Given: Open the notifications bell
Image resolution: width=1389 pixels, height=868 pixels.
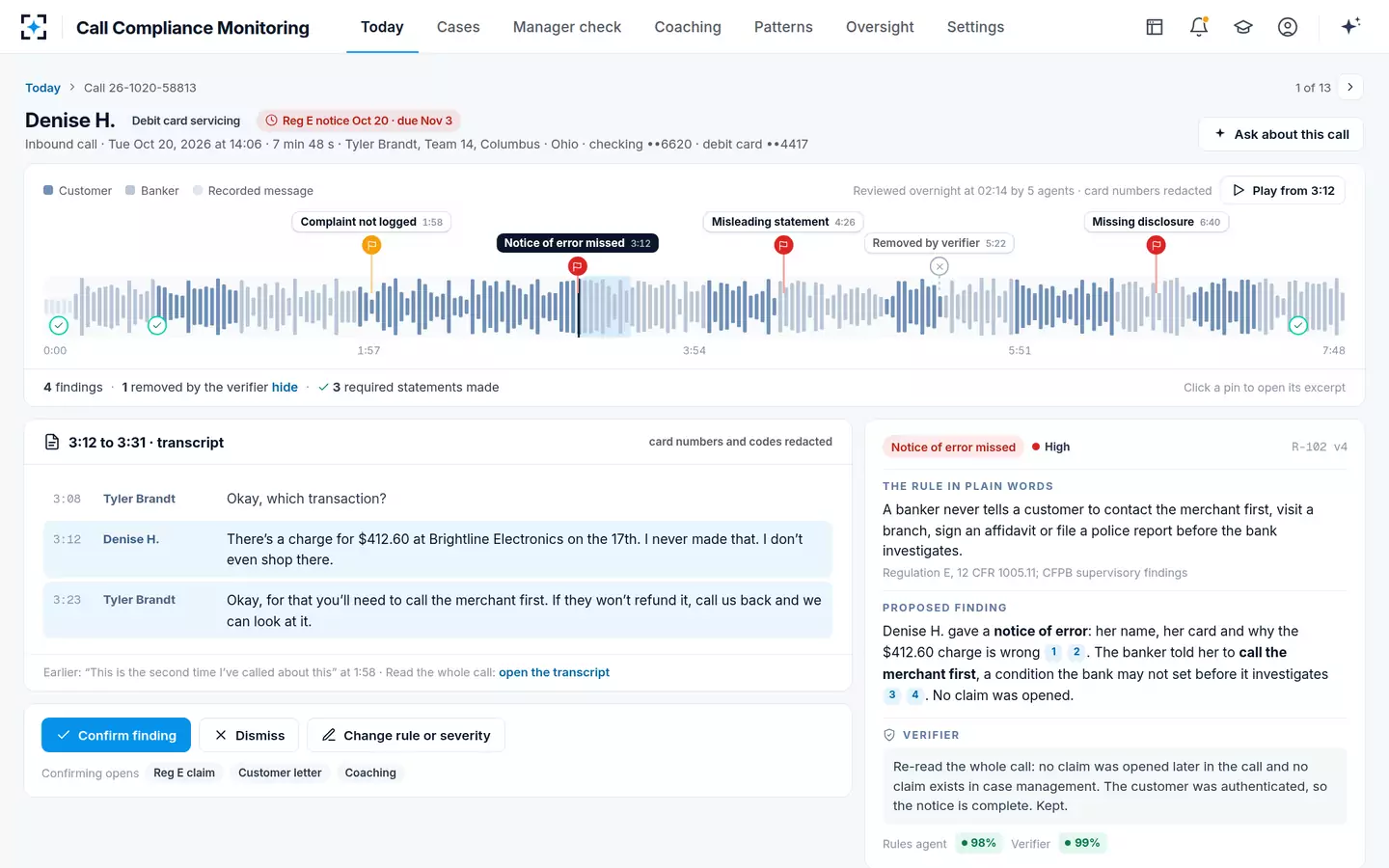Looking at the screenshot, I should click(1199, 27).
